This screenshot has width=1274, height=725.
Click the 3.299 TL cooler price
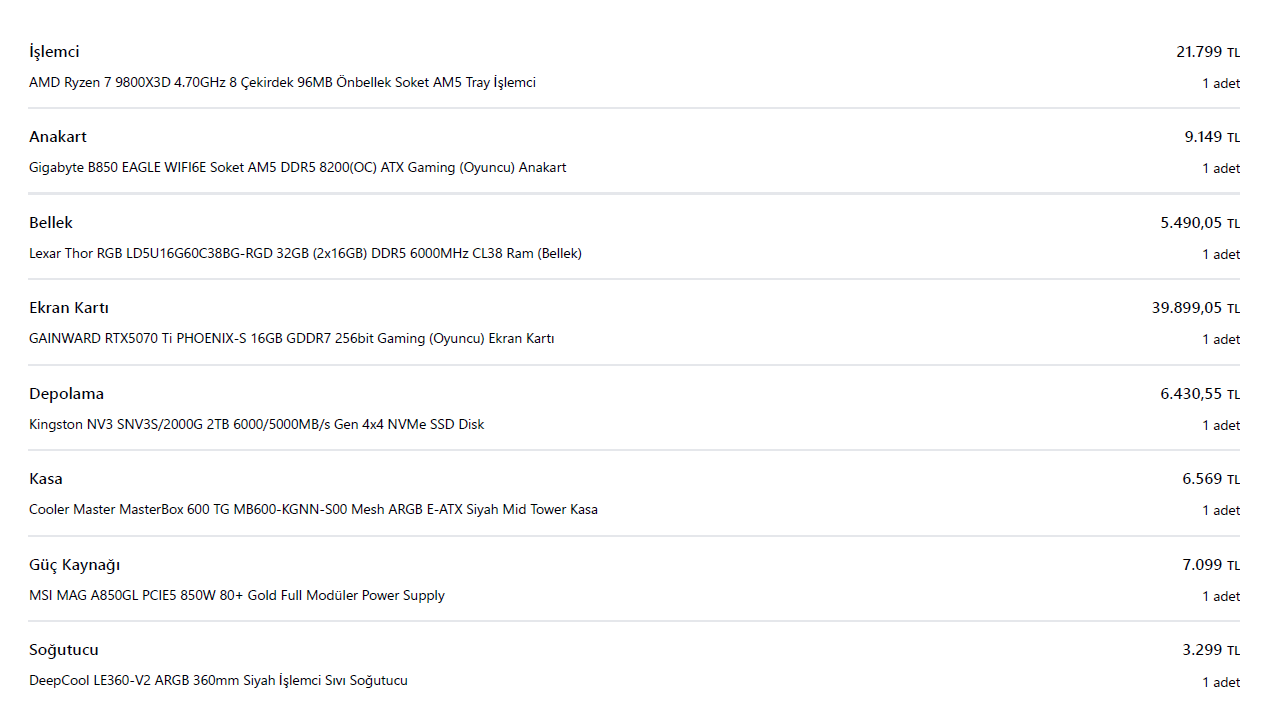[x=1211, y=650]
